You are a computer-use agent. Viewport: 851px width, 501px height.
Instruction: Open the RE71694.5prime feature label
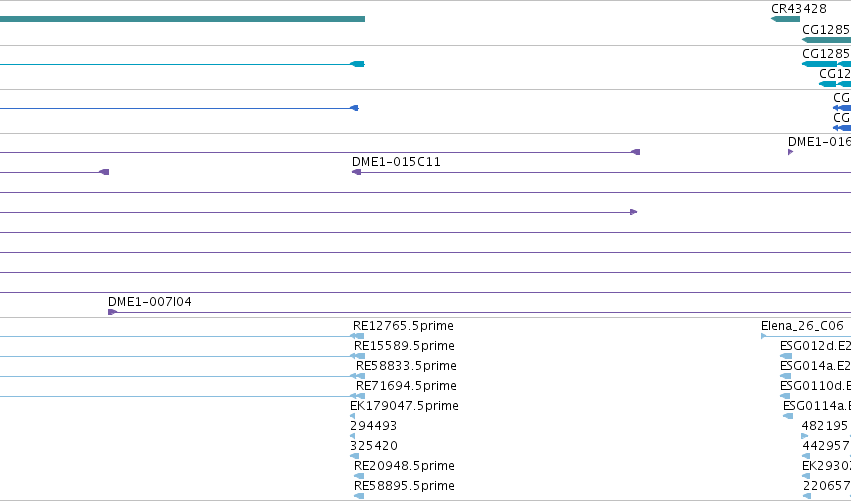[x=406, y=386]
